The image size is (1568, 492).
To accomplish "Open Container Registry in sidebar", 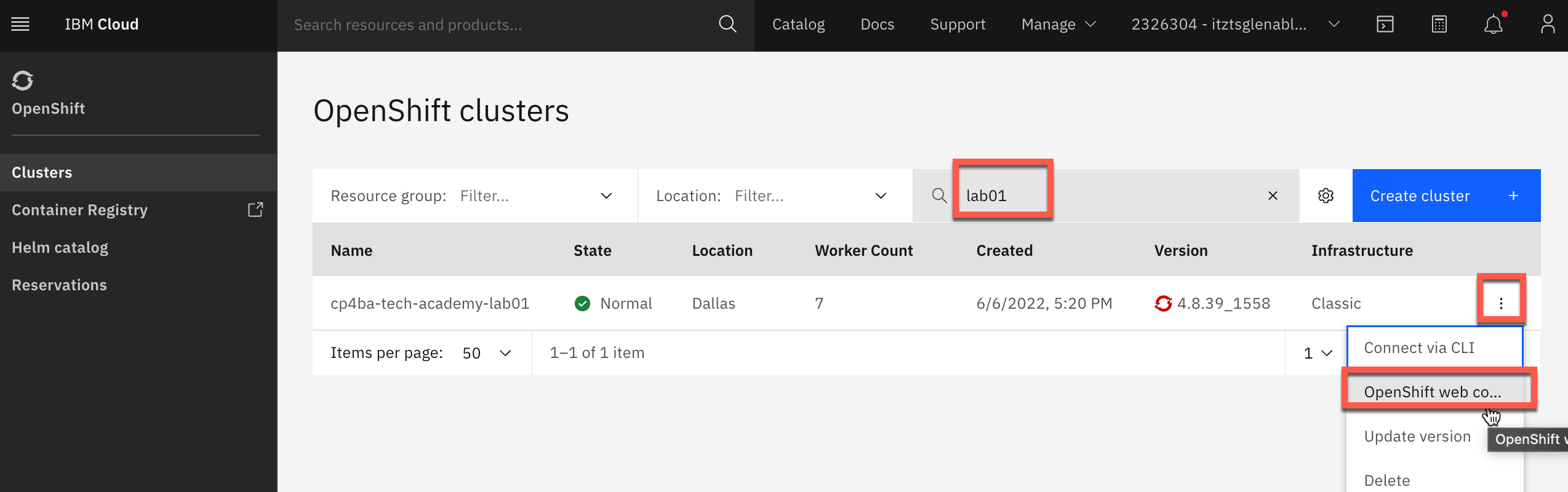I will pyautogui.click(x=79, y=210).
